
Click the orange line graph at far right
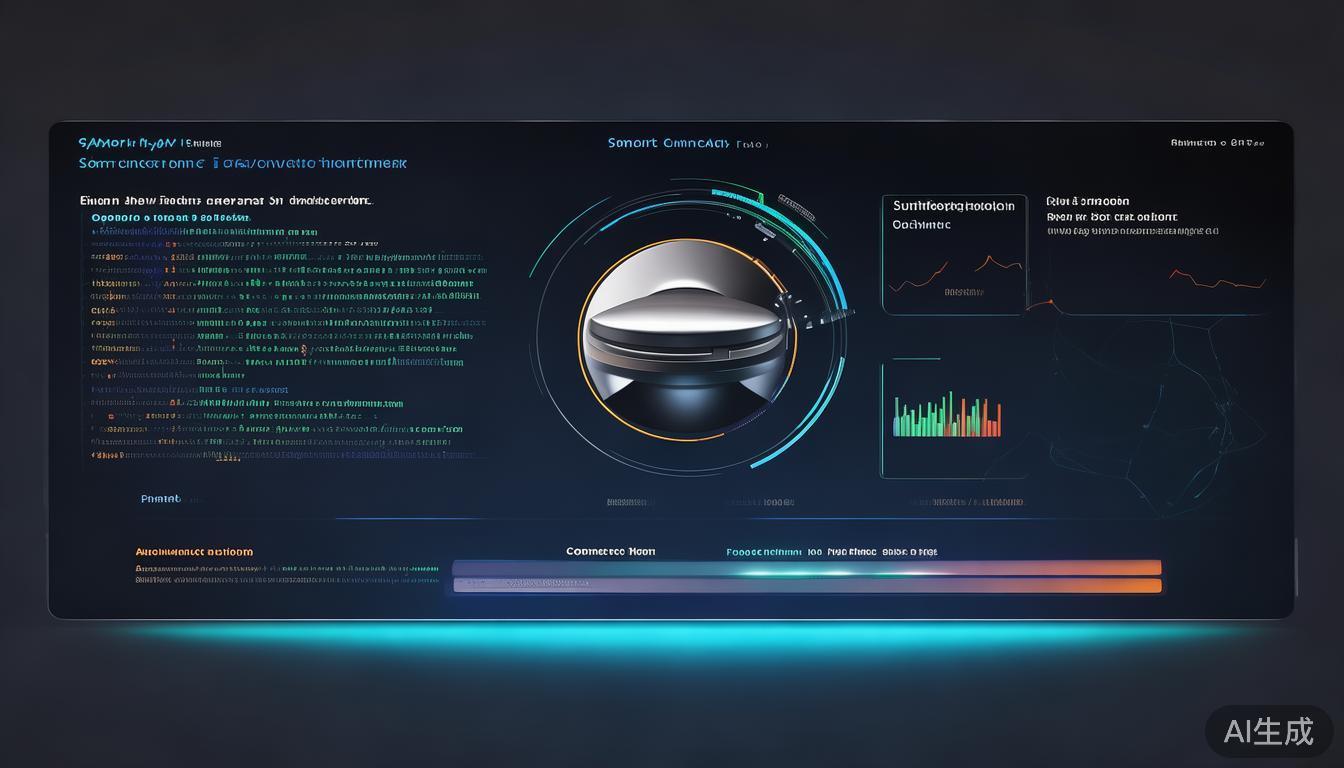pos(1217,279)
